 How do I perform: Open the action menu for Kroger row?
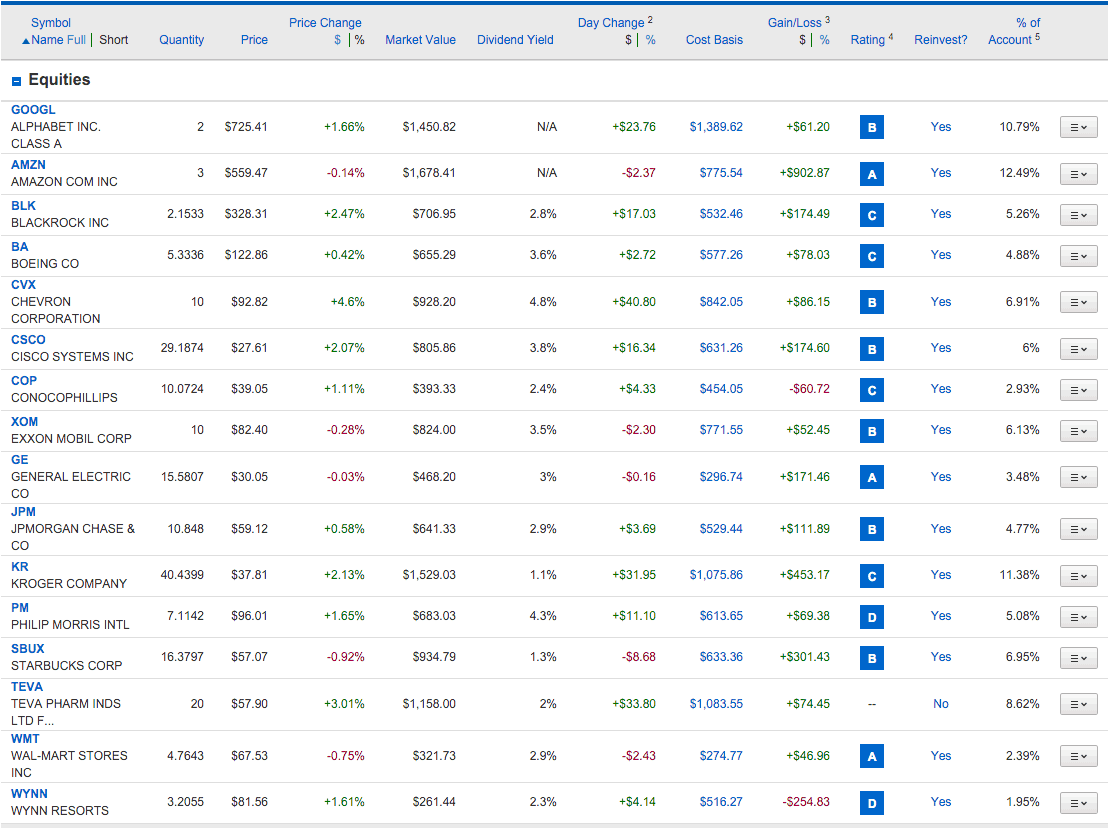pyautogui.click(x=1078, y=576)
